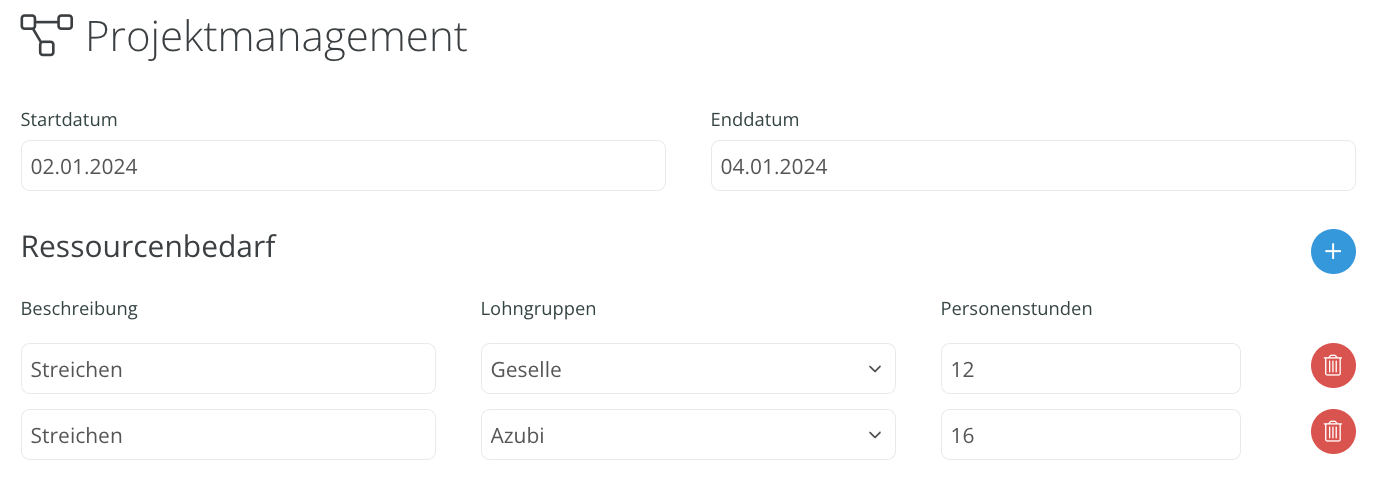
Task: Click the Personenstunden column label
Action: [x=1017, y=308]
